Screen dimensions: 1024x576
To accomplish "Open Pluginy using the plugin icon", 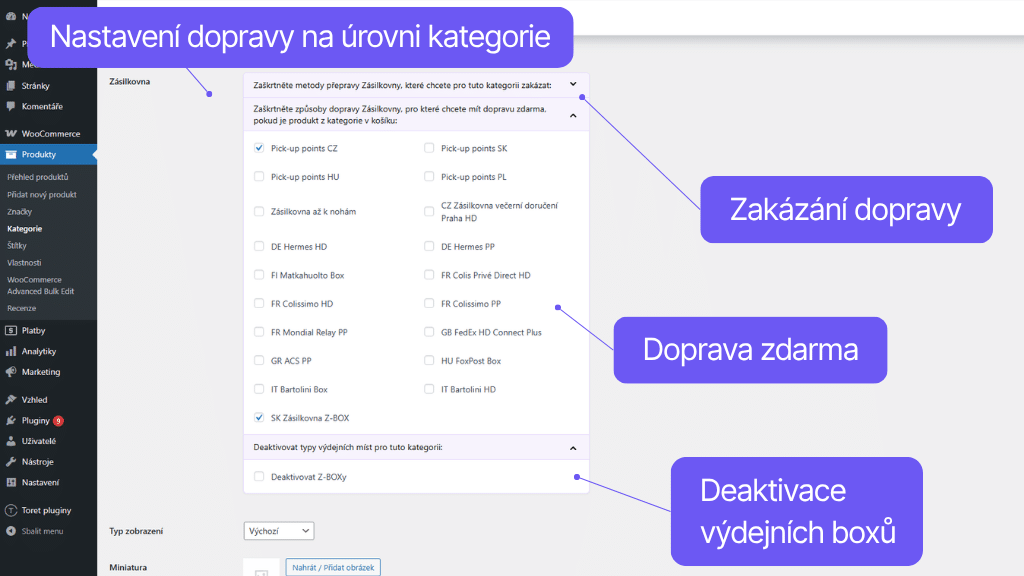I will click(12, 419).
